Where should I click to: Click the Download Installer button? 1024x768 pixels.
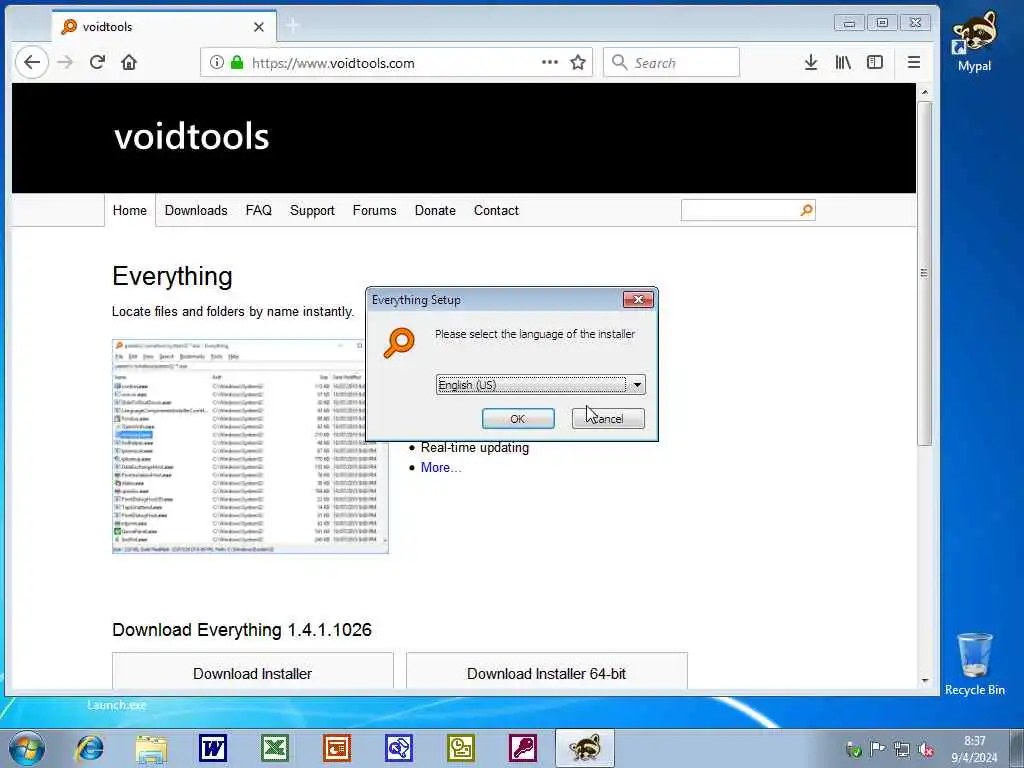click(252, 673)
